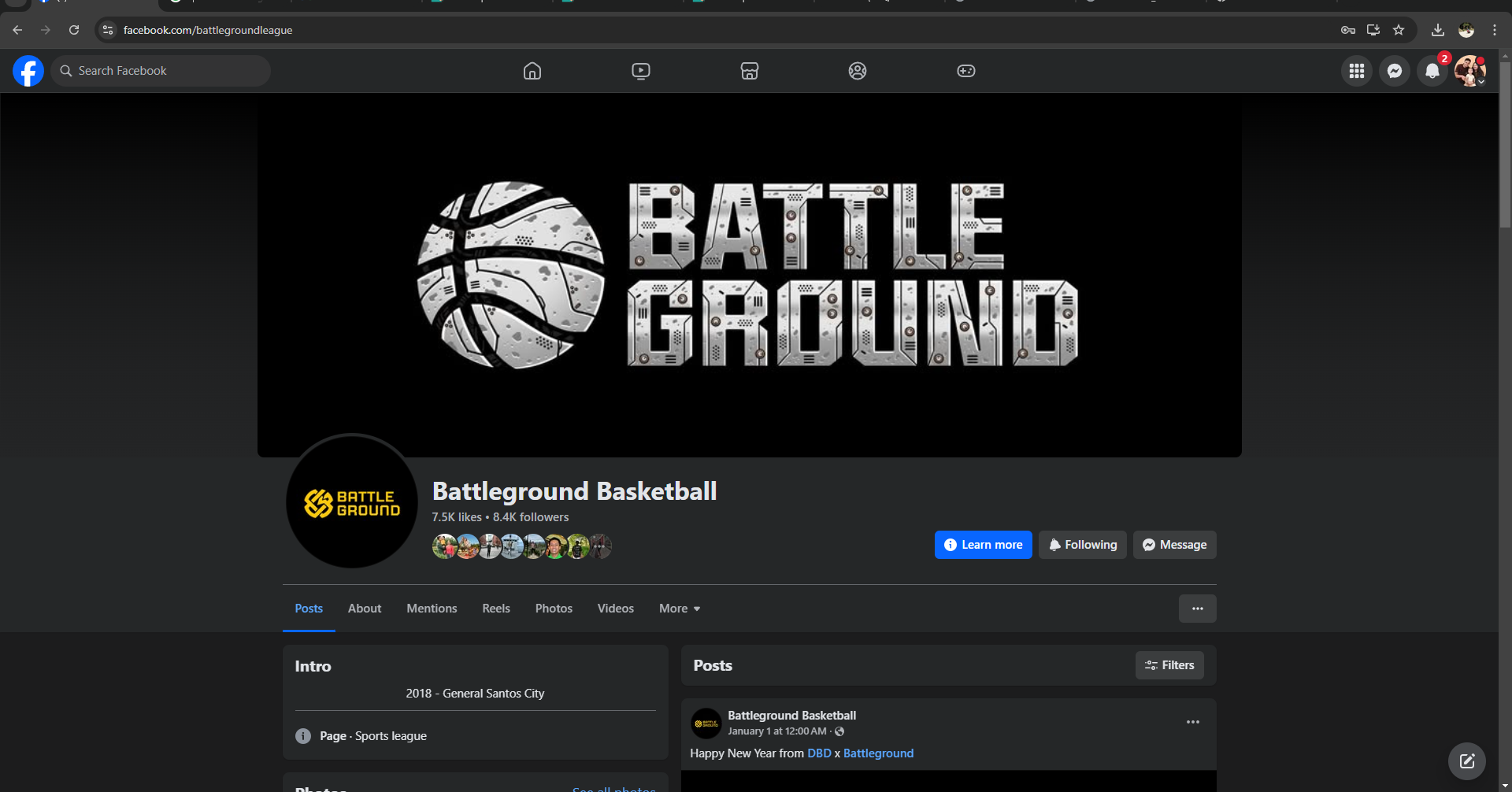Screen dimensions: 1512x792
Task: Open the post options three-dot menu
Action: click(x=1193, y=722)
